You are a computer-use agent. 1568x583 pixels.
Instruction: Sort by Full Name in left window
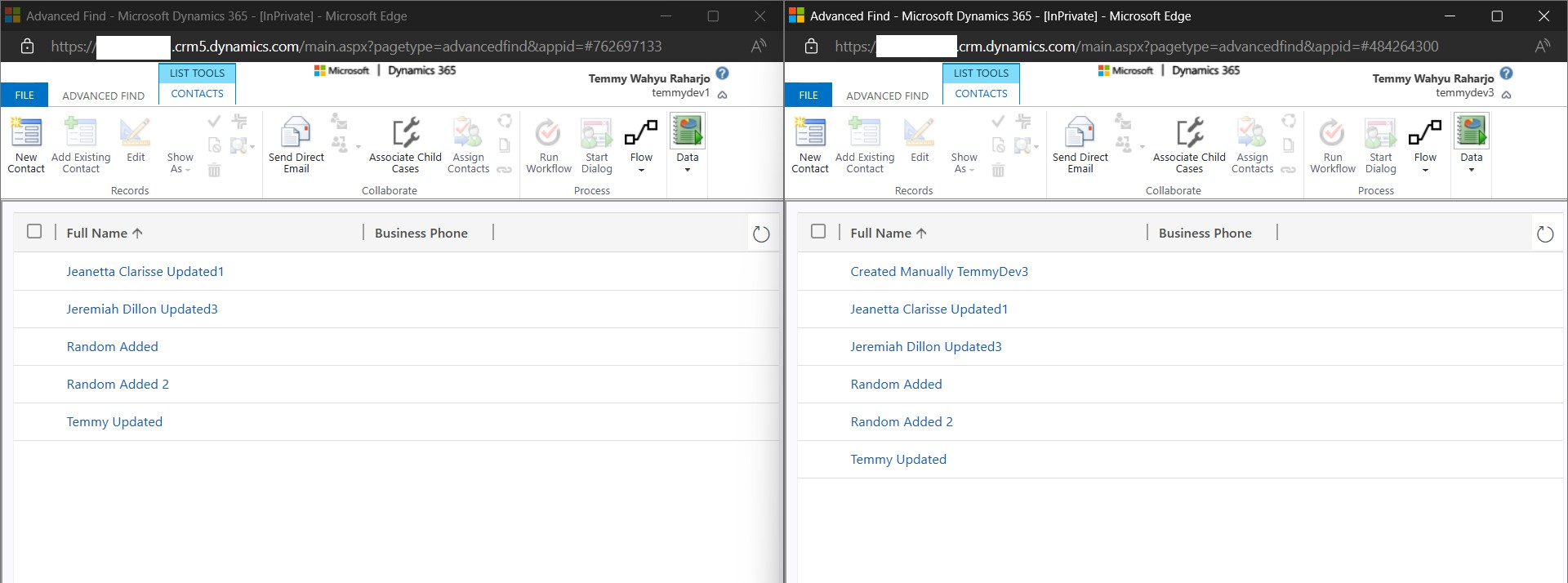105,233
